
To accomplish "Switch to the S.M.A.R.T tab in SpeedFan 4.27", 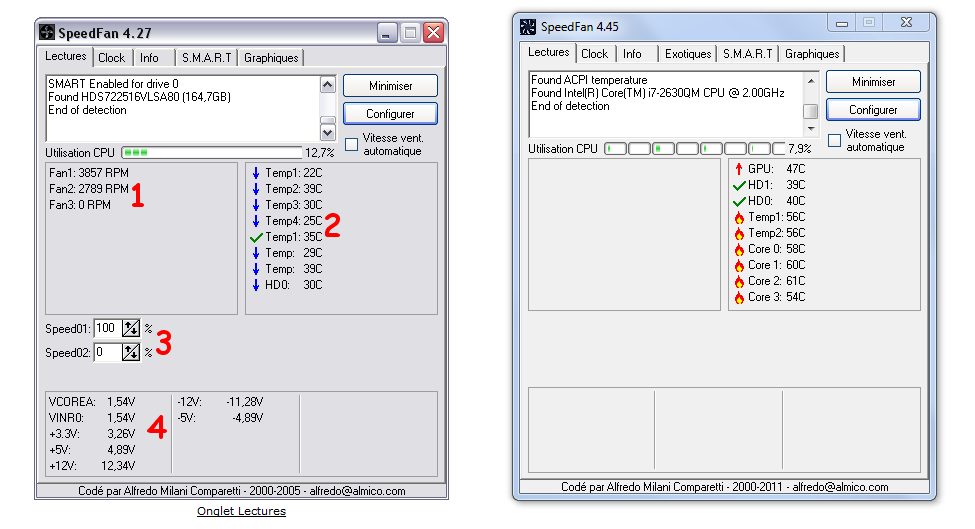I will point(206,58).
